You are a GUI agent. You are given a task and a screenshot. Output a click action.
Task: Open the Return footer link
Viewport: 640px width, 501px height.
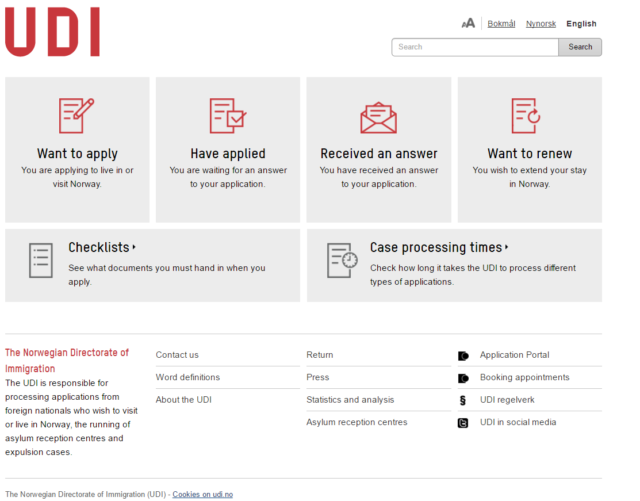(x=320, y=355)
